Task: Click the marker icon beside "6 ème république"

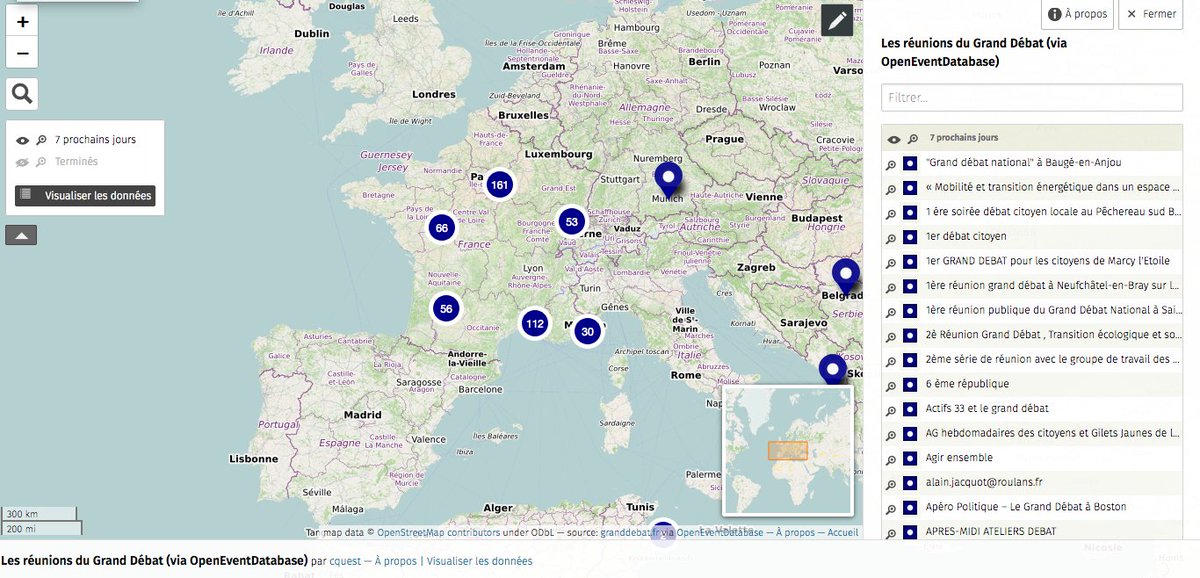Action: [x=910, y=383]
